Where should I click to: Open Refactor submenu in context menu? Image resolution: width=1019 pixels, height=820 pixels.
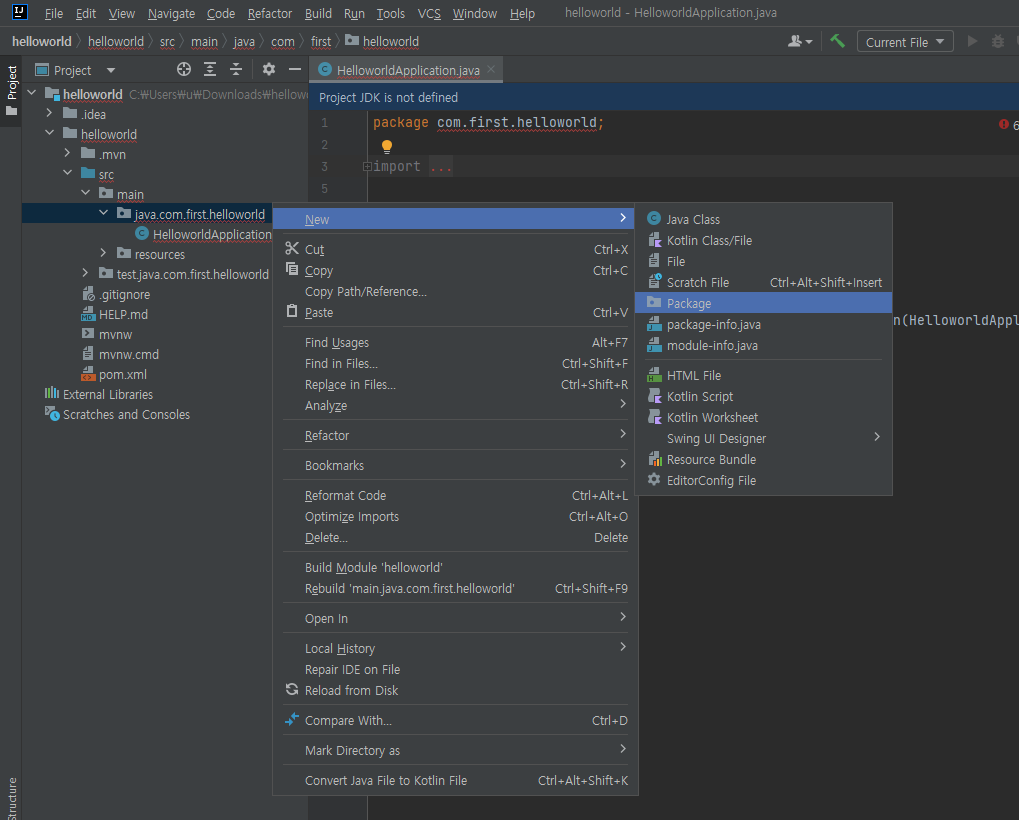pyautogui.click(x=456, y=435)
